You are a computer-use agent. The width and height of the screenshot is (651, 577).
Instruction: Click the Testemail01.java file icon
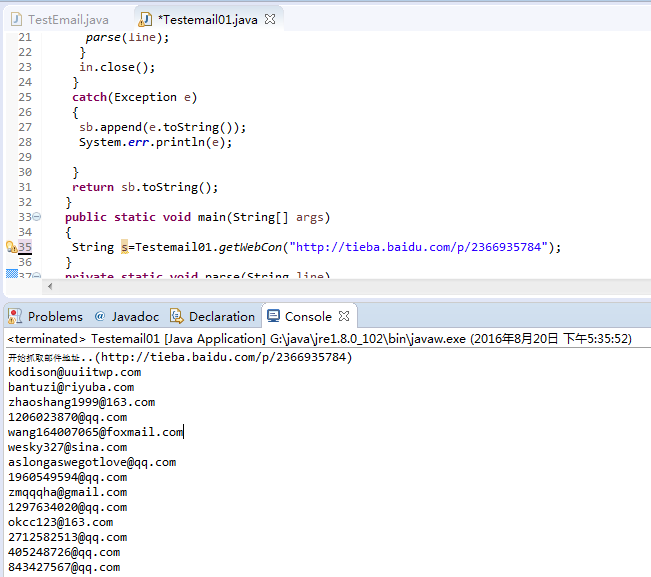point(146,19)
